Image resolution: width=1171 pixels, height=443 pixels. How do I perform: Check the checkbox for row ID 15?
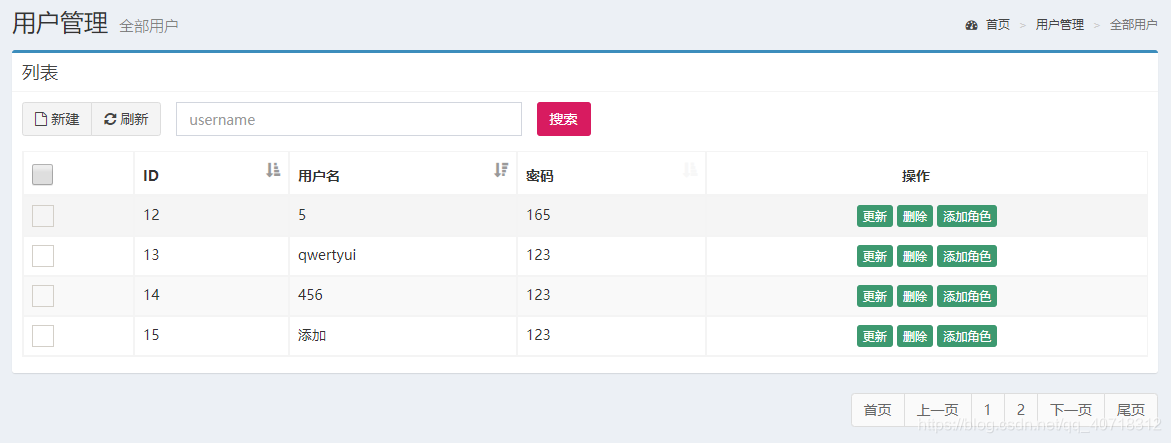[43, 336]
